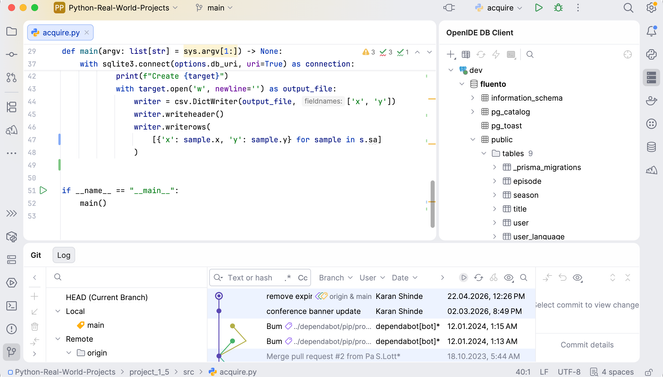Open Python-Real-World-Projects project dropdown

[116, 8]
